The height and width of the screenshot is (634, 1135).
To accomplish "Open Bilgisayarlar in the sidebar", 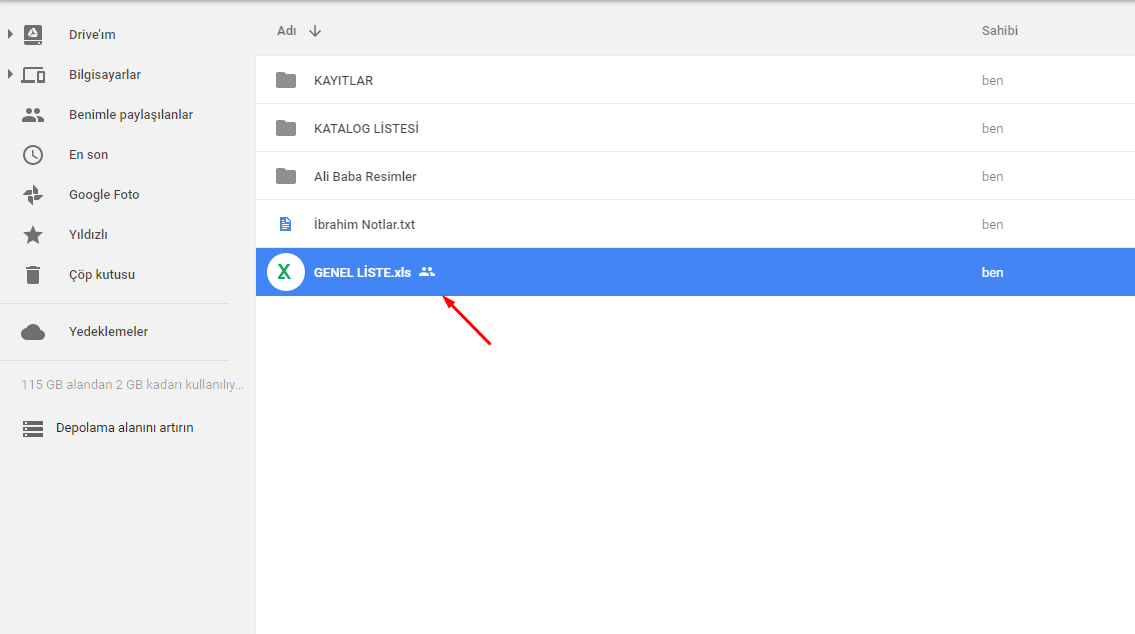I will (x=105, y=75).
